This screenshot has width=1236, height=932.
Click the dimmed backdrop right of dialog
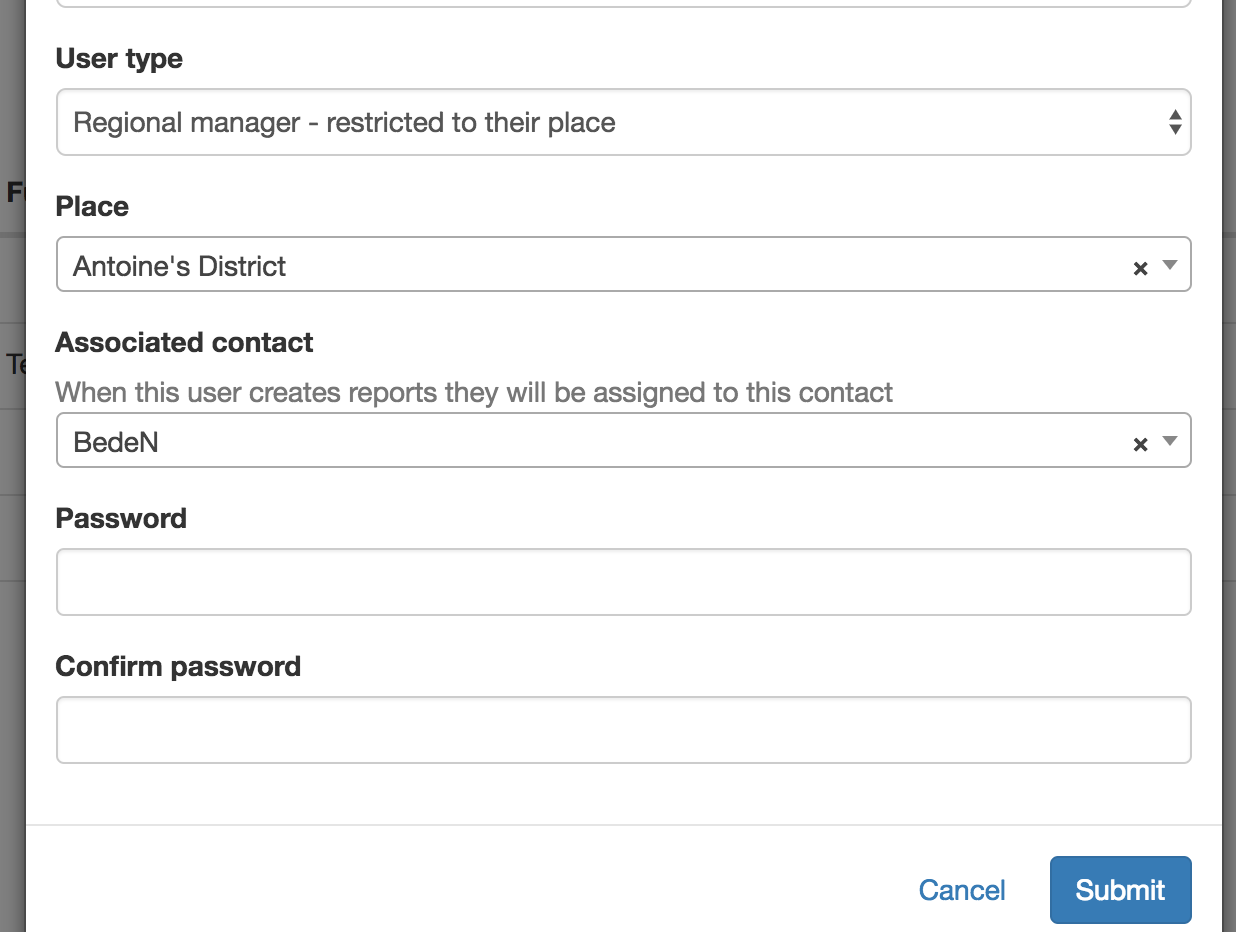pos(1229,500)
